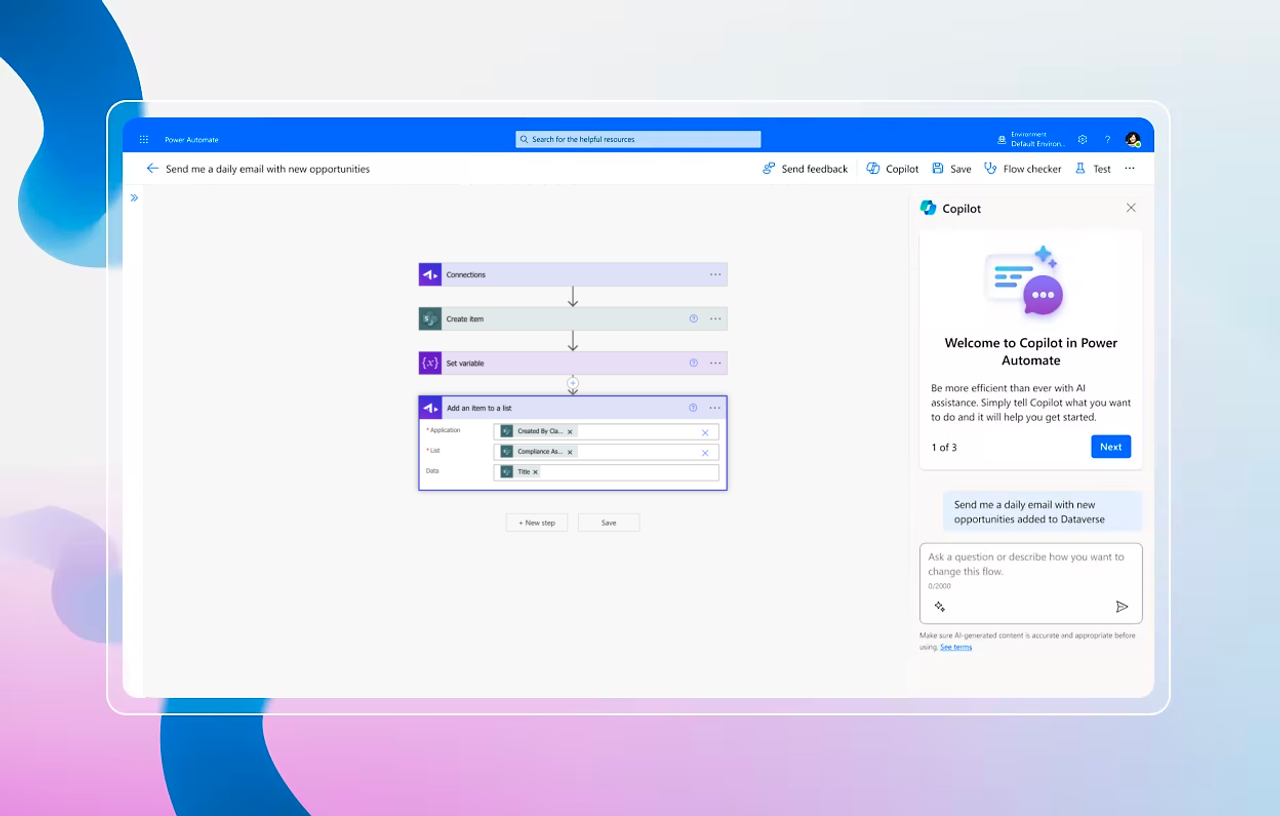
Task: Clear the List field with blue X
Action: click(x=705, y=453)
